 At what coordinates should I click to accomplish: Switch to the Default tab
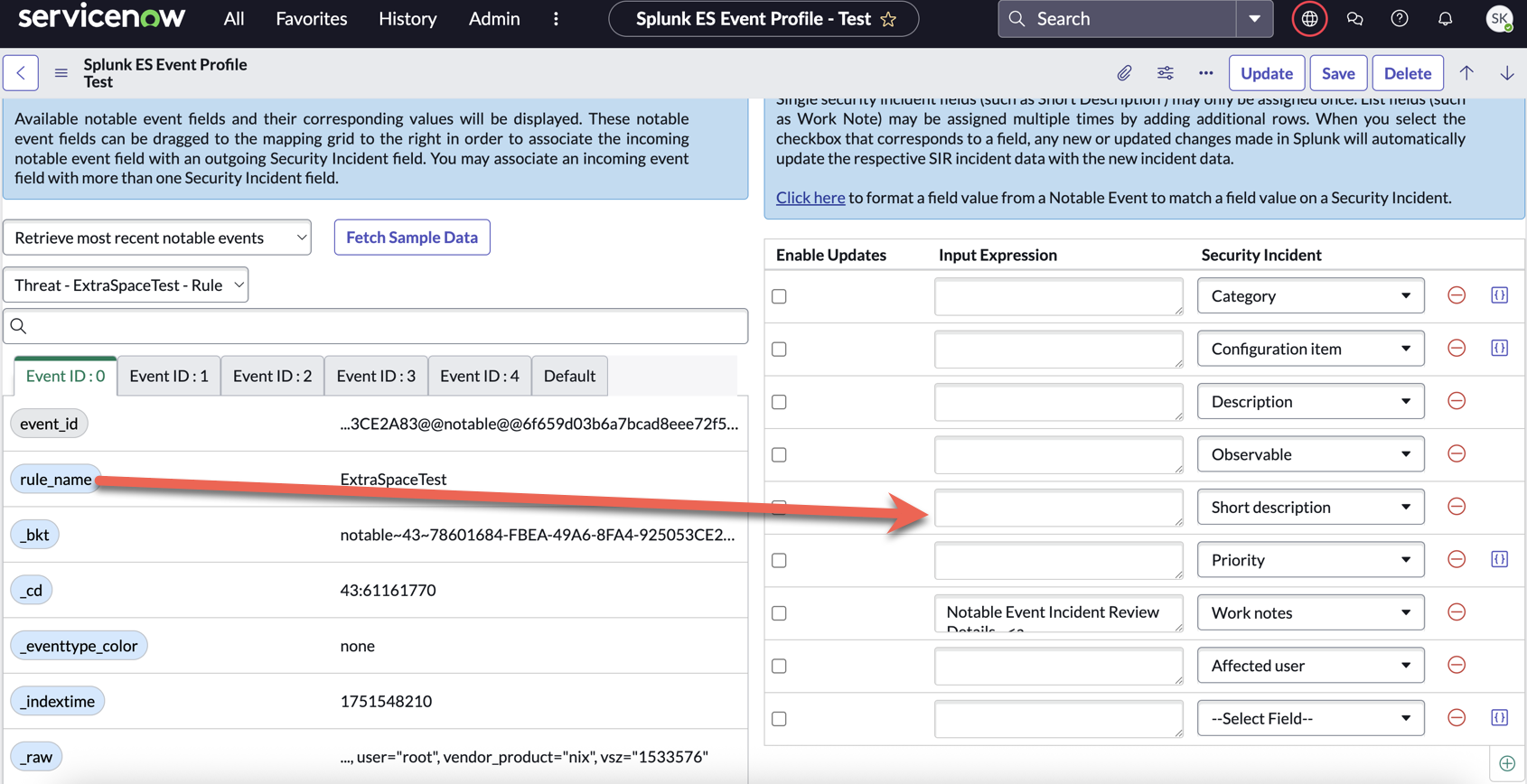click(x=569, y=376)
